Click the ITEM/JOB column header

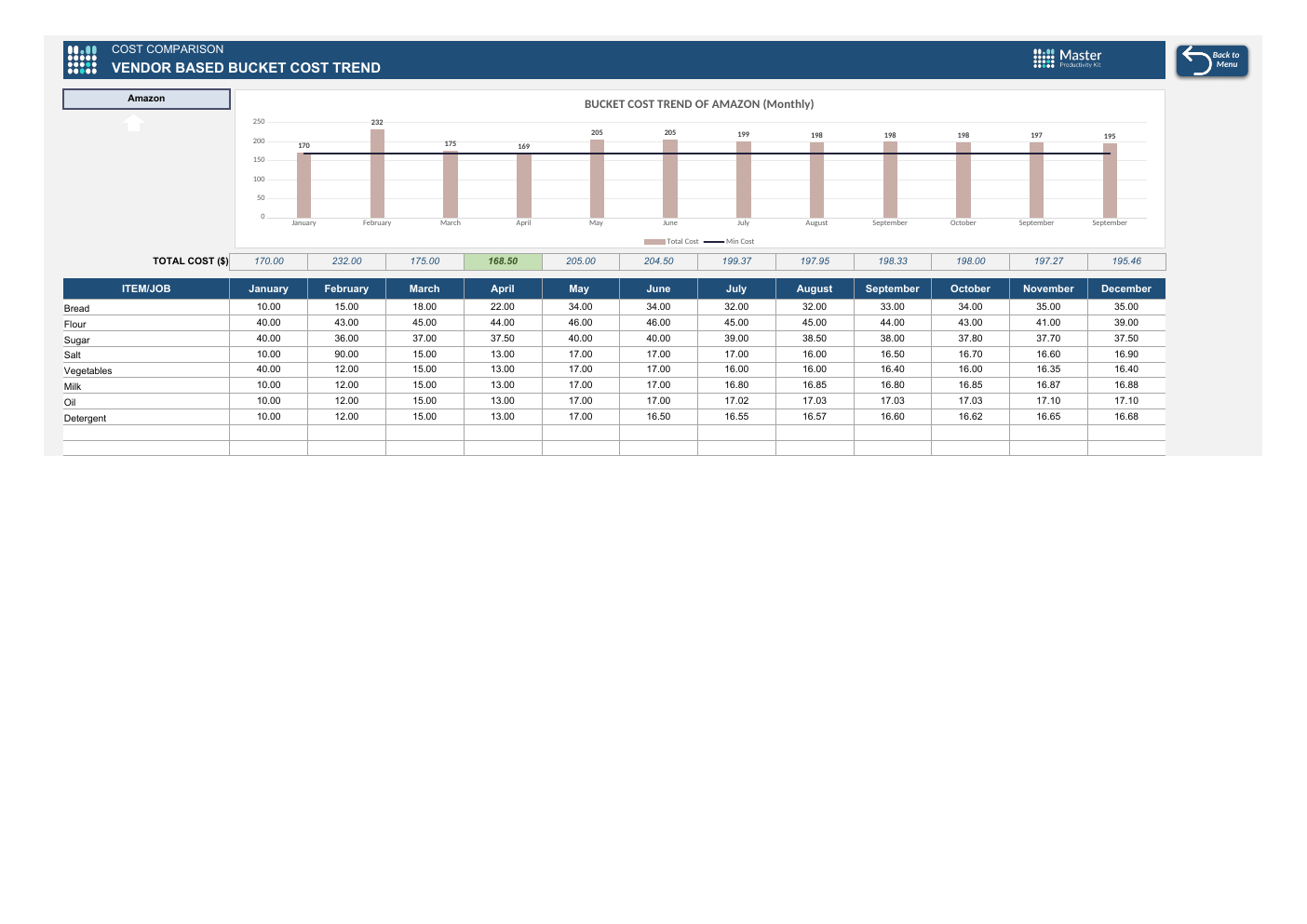tap(146, 288)
